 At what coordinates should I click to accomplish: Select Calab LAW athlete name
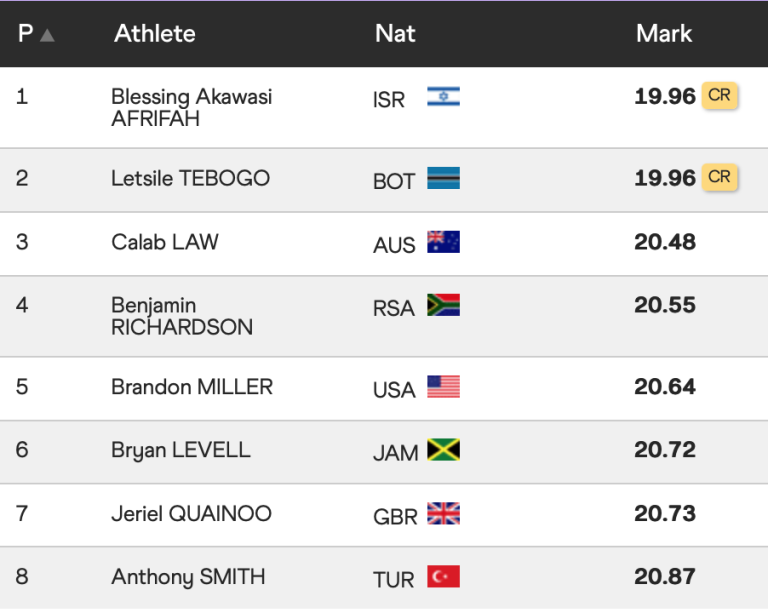(164, 242)
